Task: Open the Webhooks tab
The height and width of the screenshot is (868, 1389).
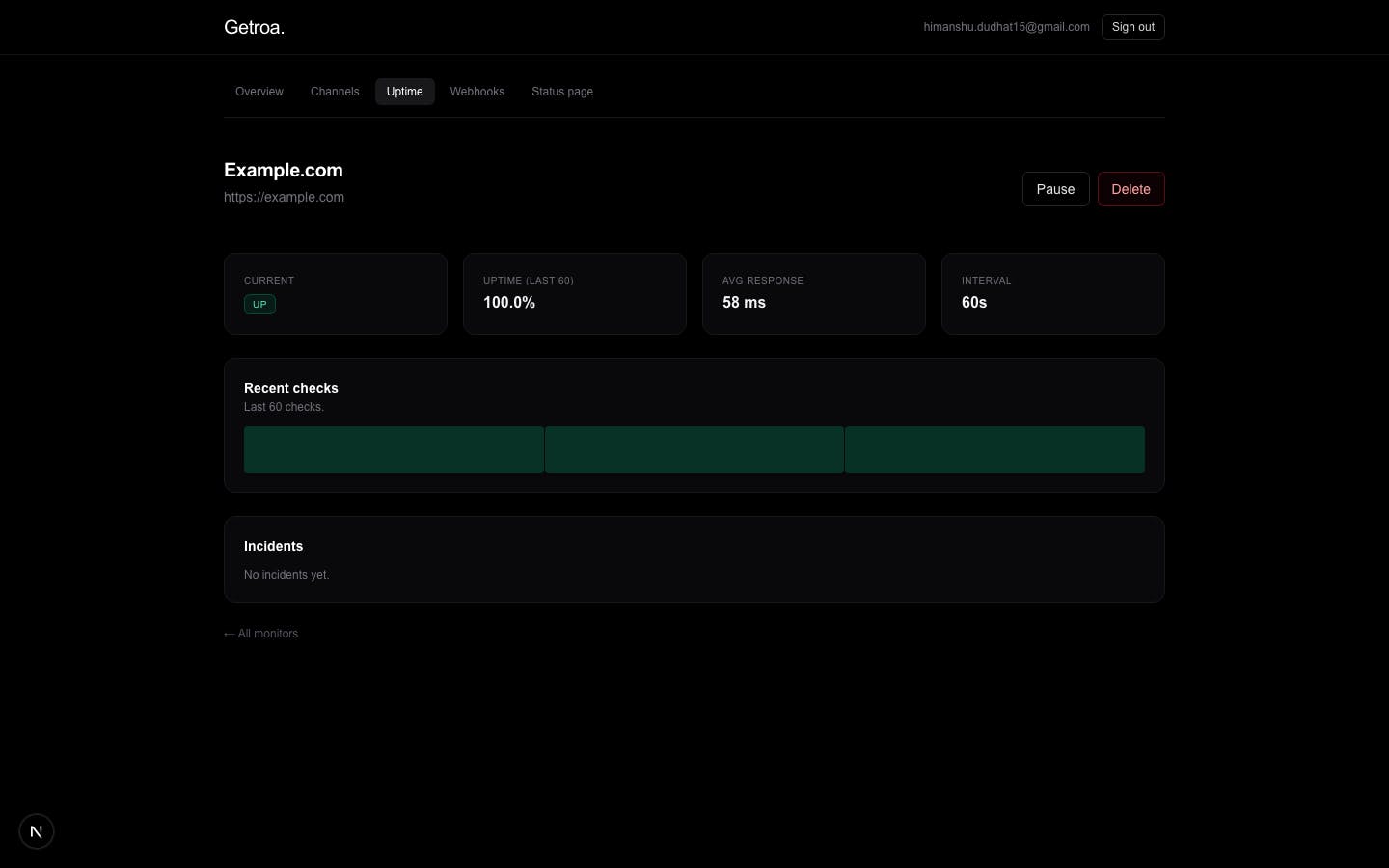Action: click(x=477, y=92)
